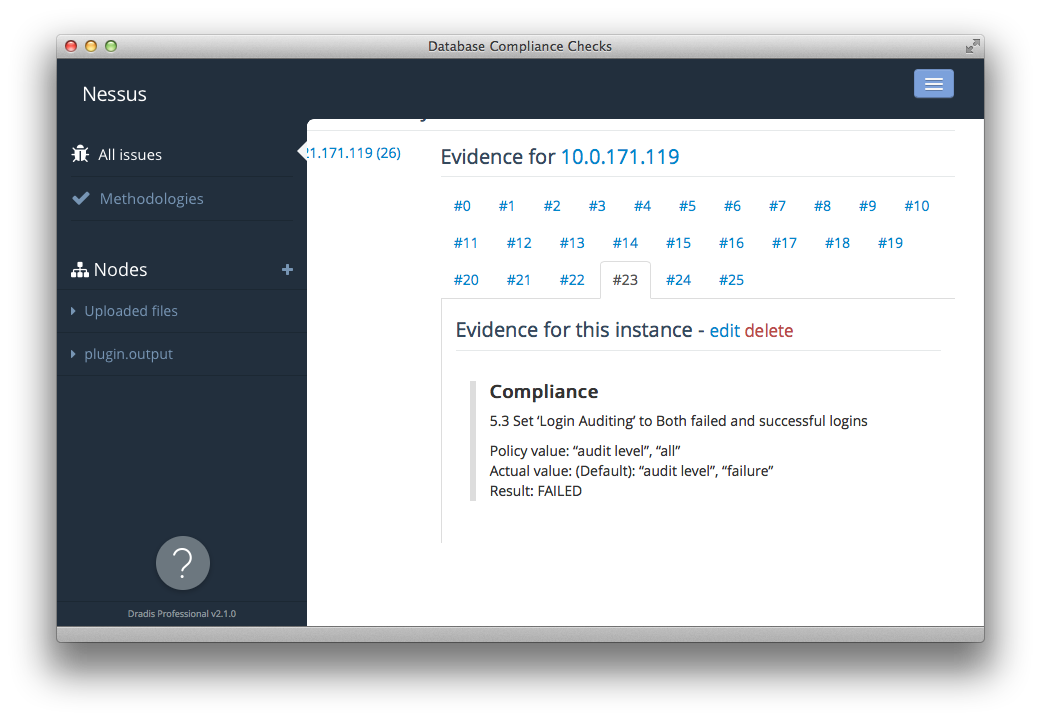
Task: Click the question mark help icon
Action: click(182, 562)
